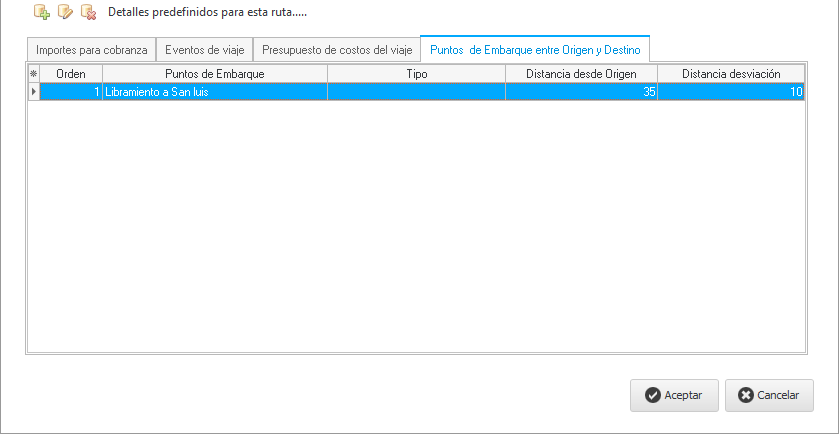Click the Puntos de Embarque column header
The image size is (839, 434).
tap(214, 74)
